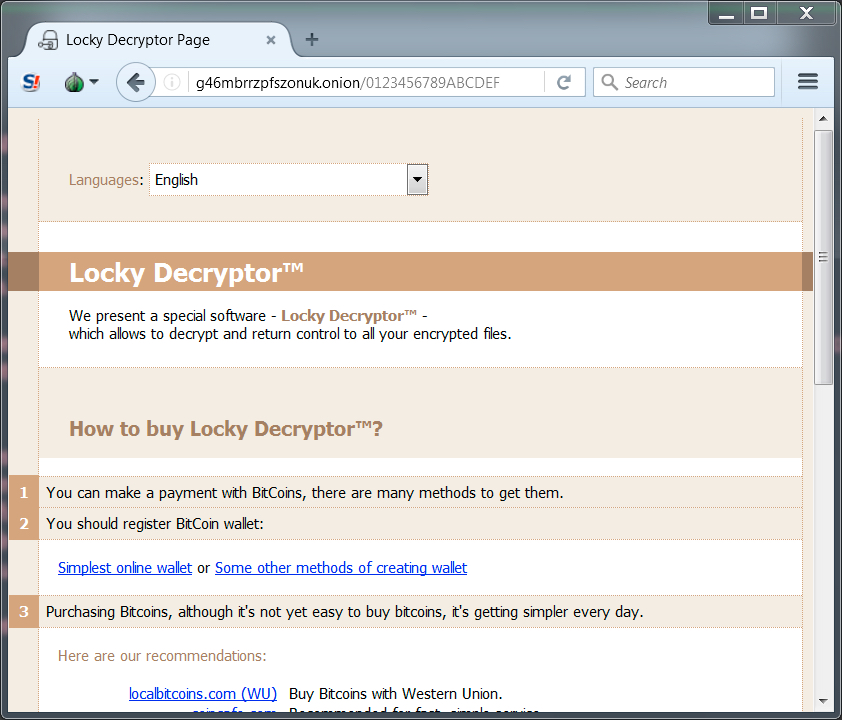Viewport: 842px width, 720px height.
Task: Close the browser window
Action: pos(807,13)
